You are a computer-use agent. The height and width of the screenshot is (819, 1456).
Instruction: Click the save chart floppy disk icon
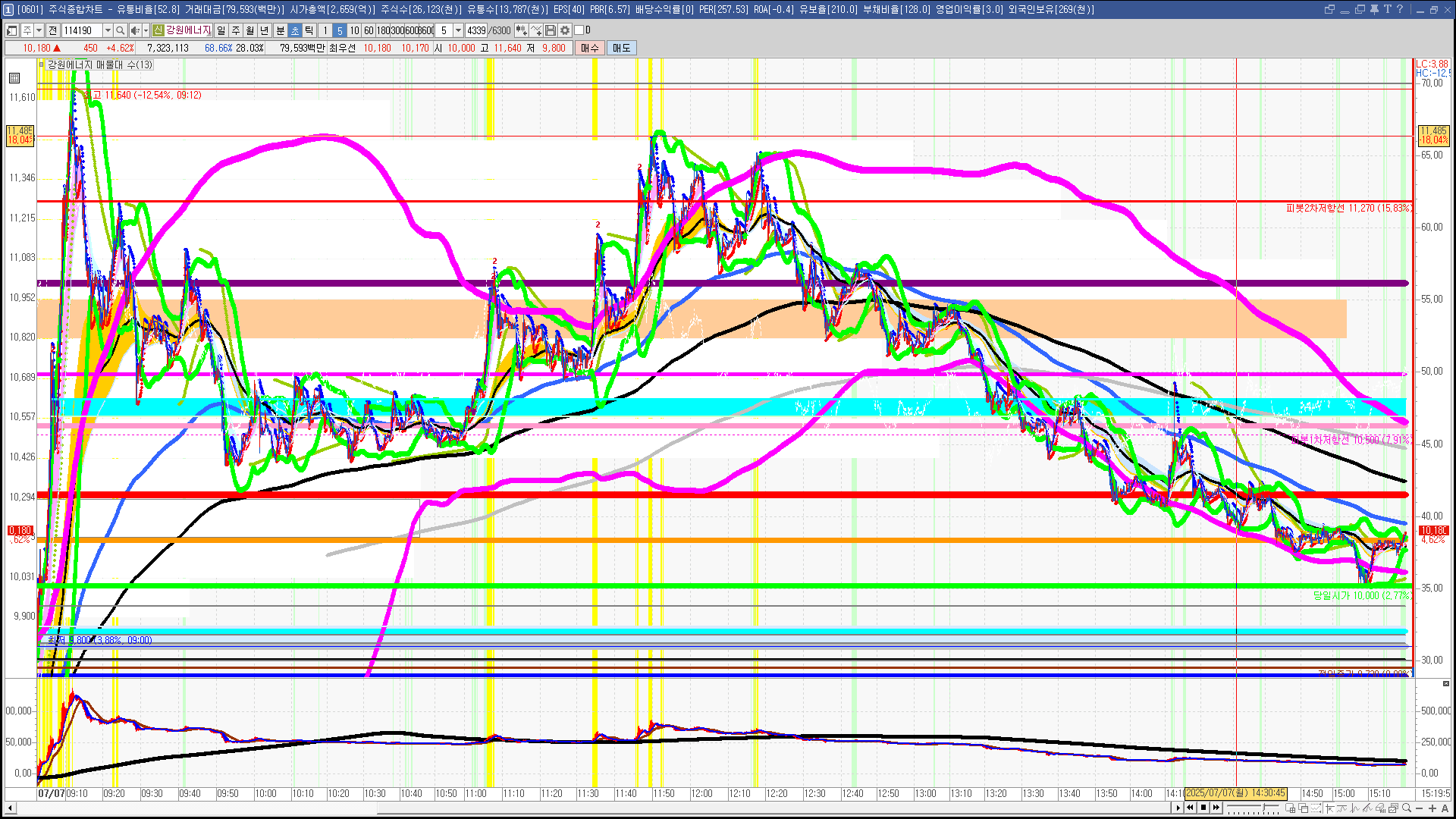(551, 30)
